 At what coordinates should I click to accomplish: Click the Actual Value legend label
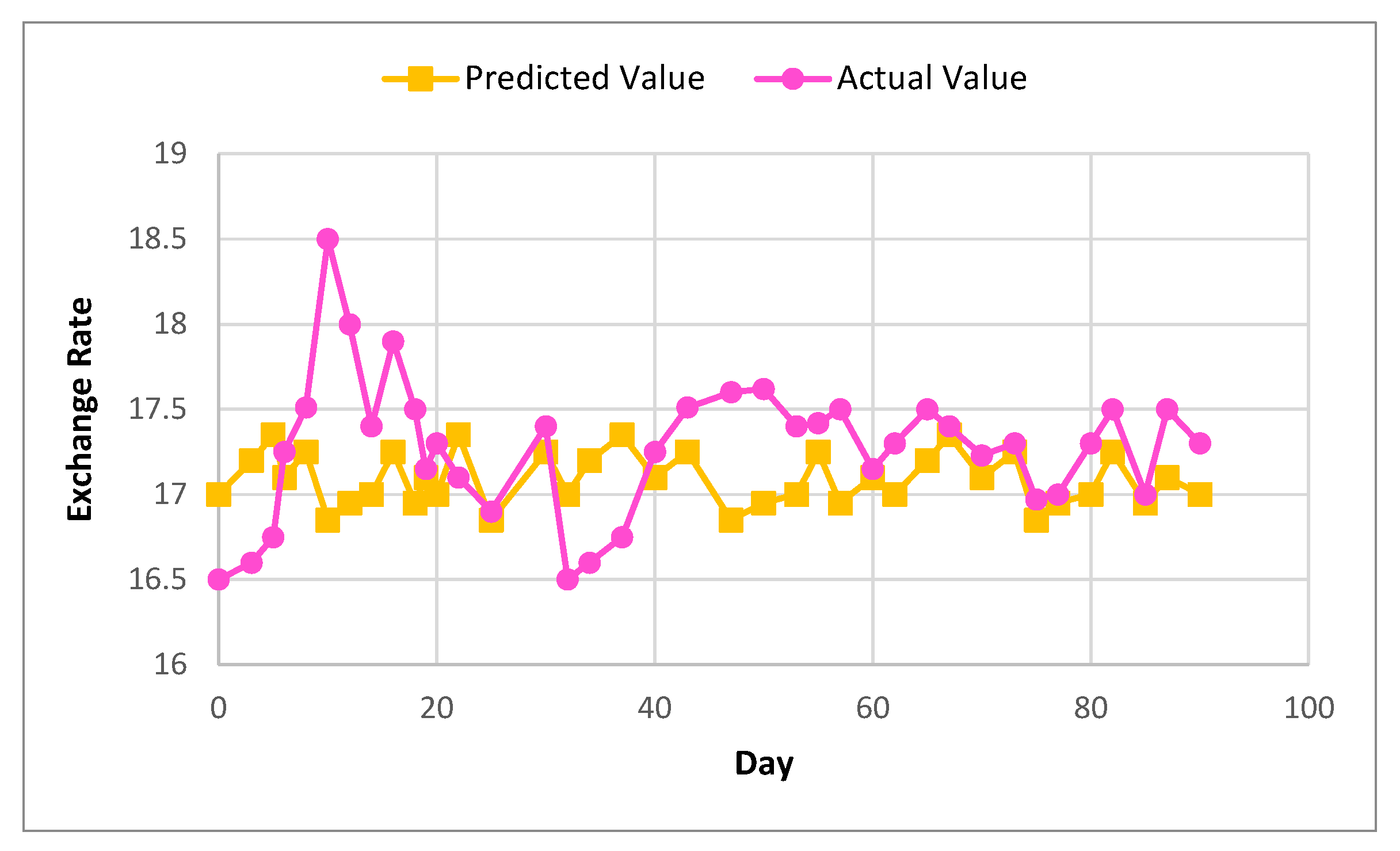pyautogui.click(x=932, y=78)
